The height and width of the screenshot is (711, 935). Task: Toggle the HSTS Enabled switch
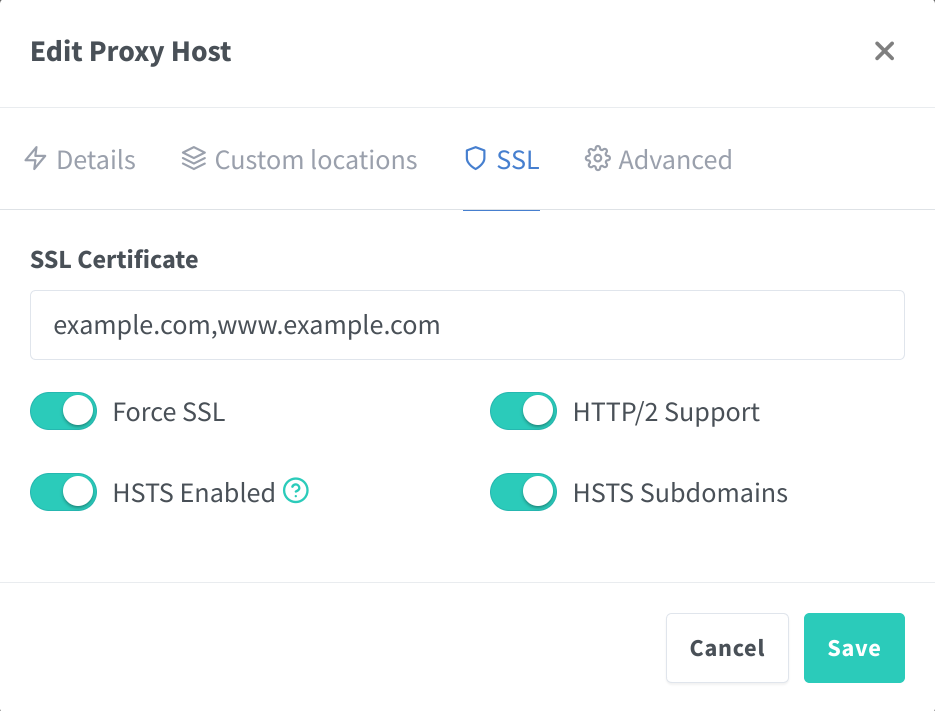63,492
